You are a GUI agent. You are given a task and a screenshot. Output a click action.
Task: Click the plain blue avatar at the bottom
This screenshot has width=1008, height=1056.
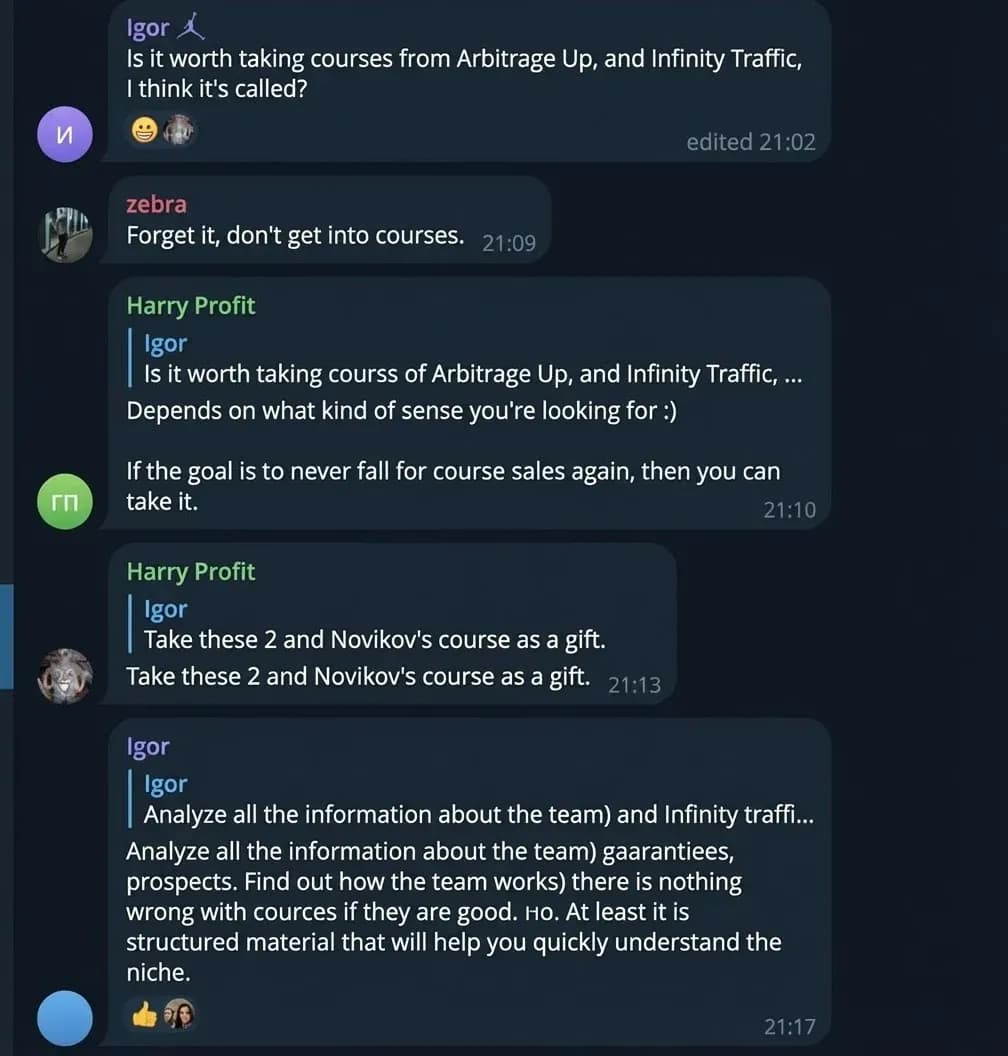[x=65, y=1017]
